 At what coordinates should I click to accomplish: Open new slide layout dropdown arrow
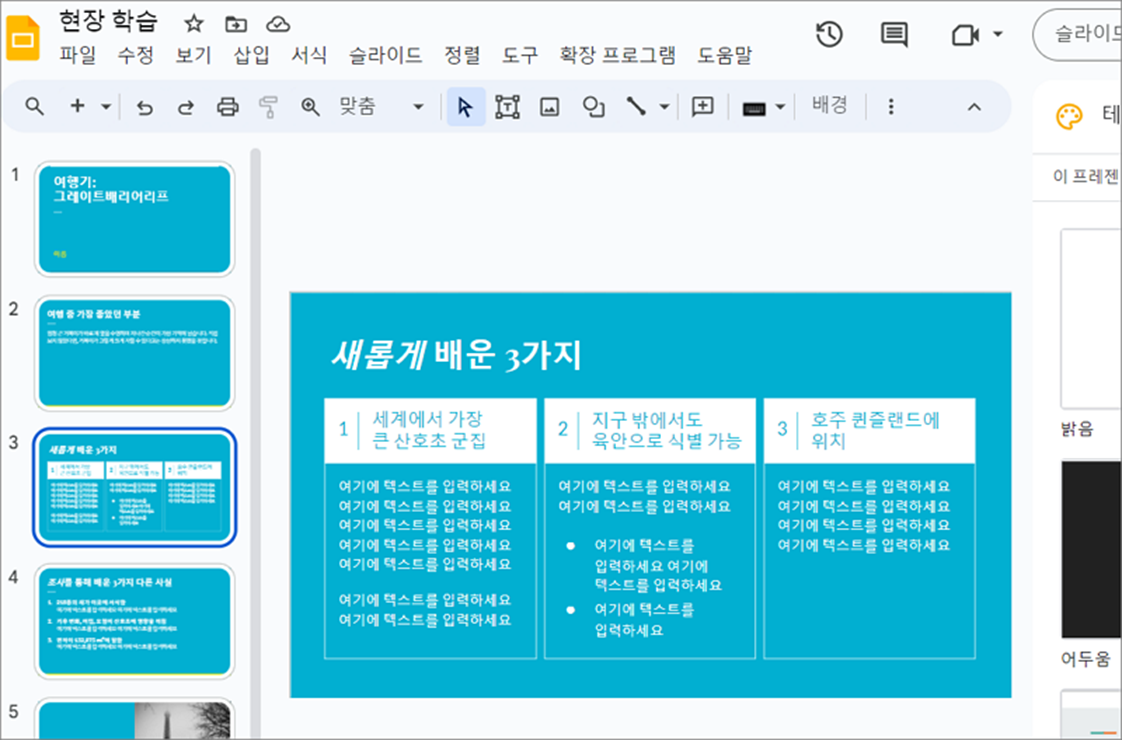(x=106, y=107)
